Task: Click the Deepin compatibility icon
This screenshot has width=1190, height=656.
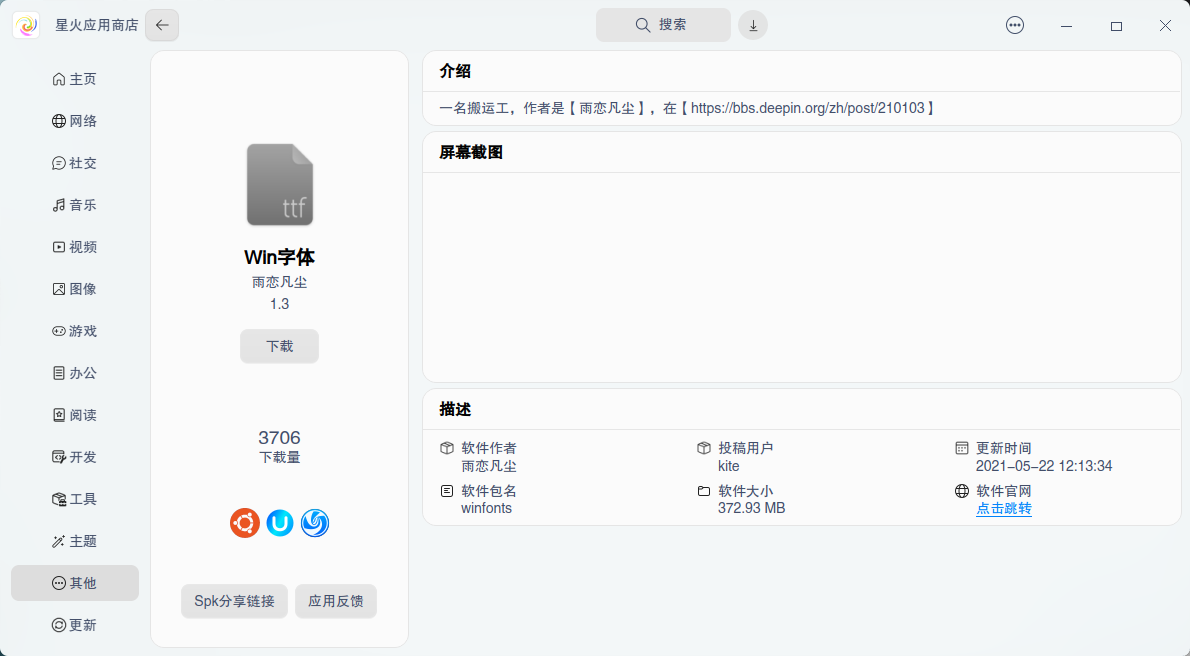Action: pos(314,522)
